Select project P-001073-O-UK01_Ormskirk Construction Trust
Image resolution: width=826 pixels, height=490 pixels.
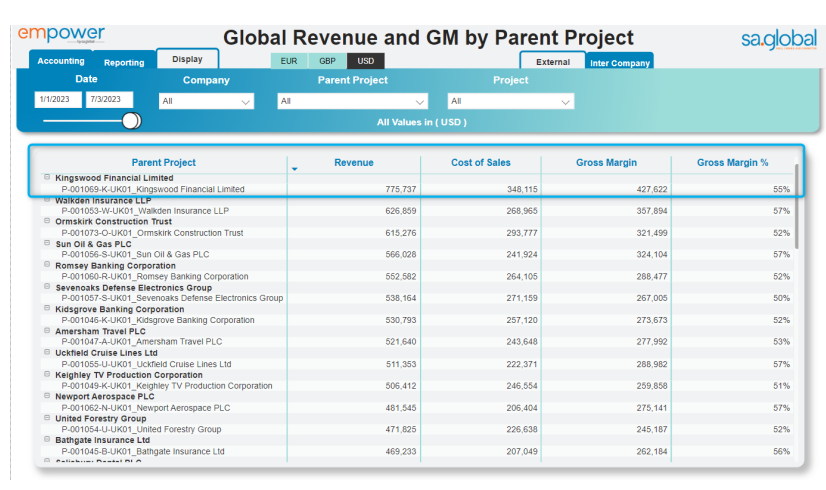(152, 233)
